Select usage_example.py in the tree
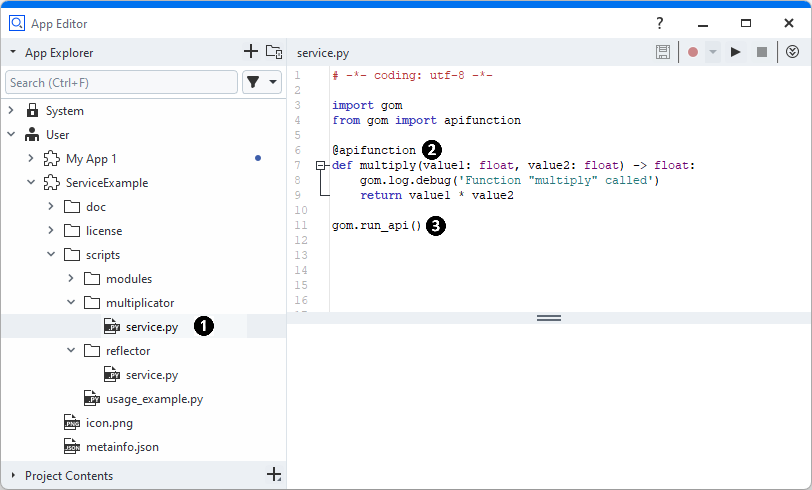Image resolution: width=812 pixels, height=490 pixels. 154,399
